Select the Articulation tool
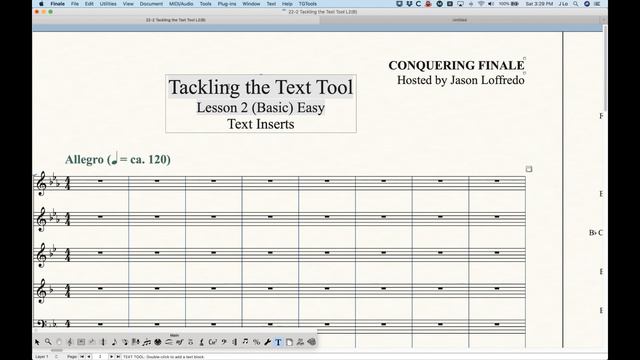The width and height of the screenshot is (640, 360). point(190,342)
